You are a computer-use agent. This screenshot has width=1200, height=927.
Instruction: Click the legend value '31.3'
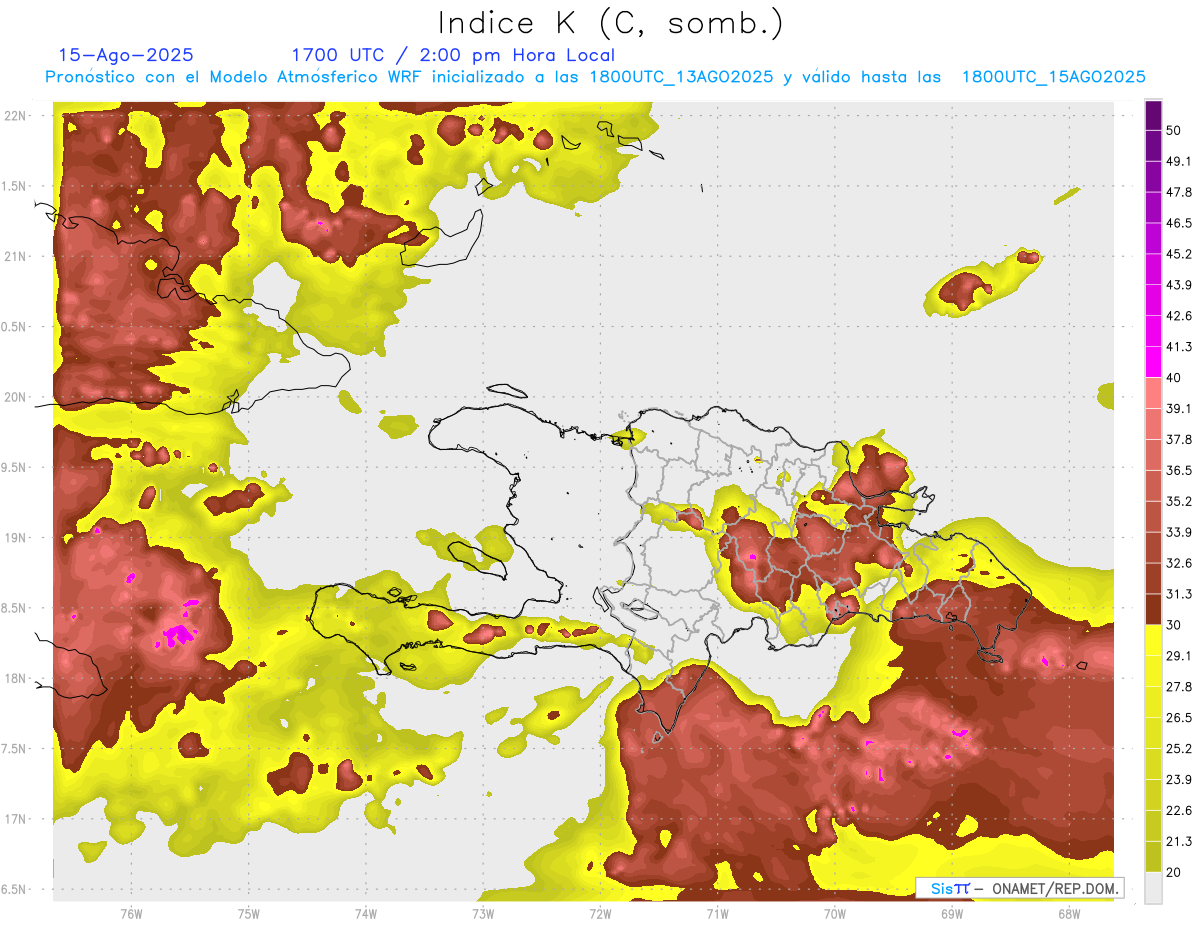[1179, 594]
